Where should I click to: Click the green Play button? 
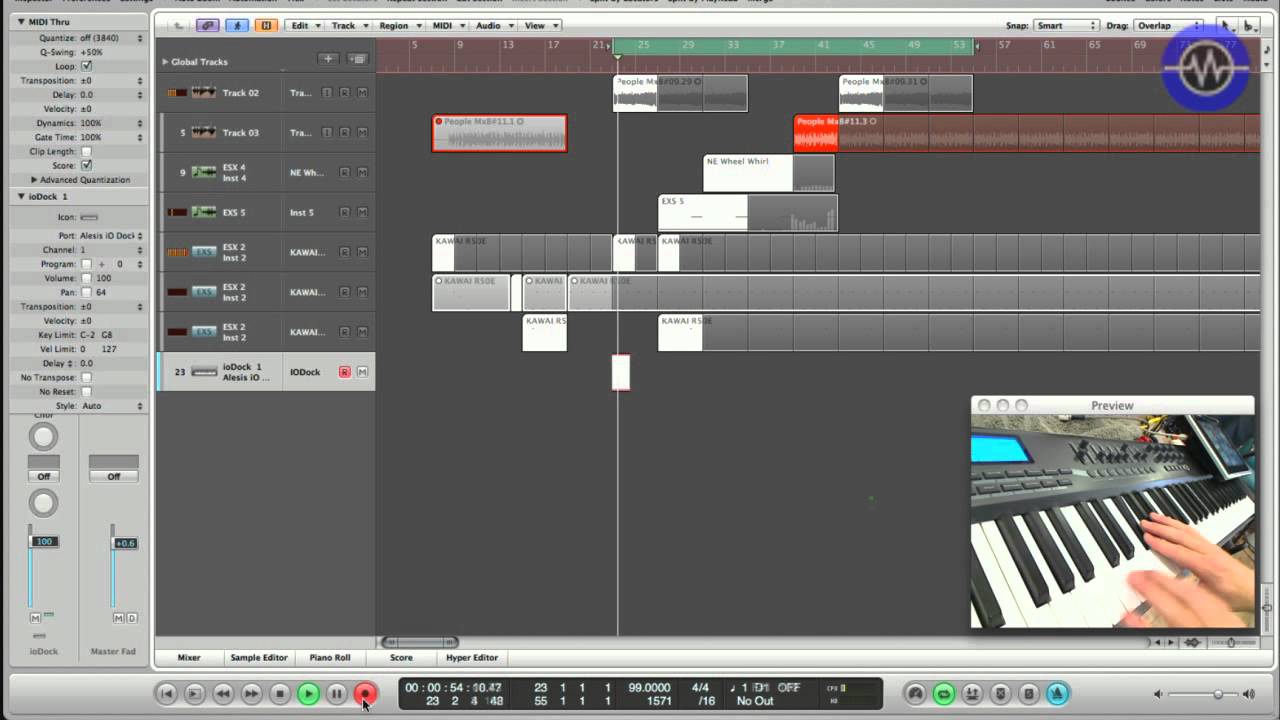click(x=308, y=693)
